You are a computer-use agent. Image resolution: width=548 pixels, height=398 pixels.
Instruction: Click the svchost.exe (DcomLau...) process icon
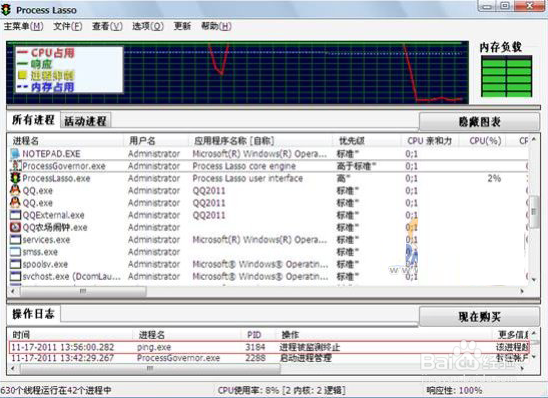pyautogui.click(x=15, y=276)
